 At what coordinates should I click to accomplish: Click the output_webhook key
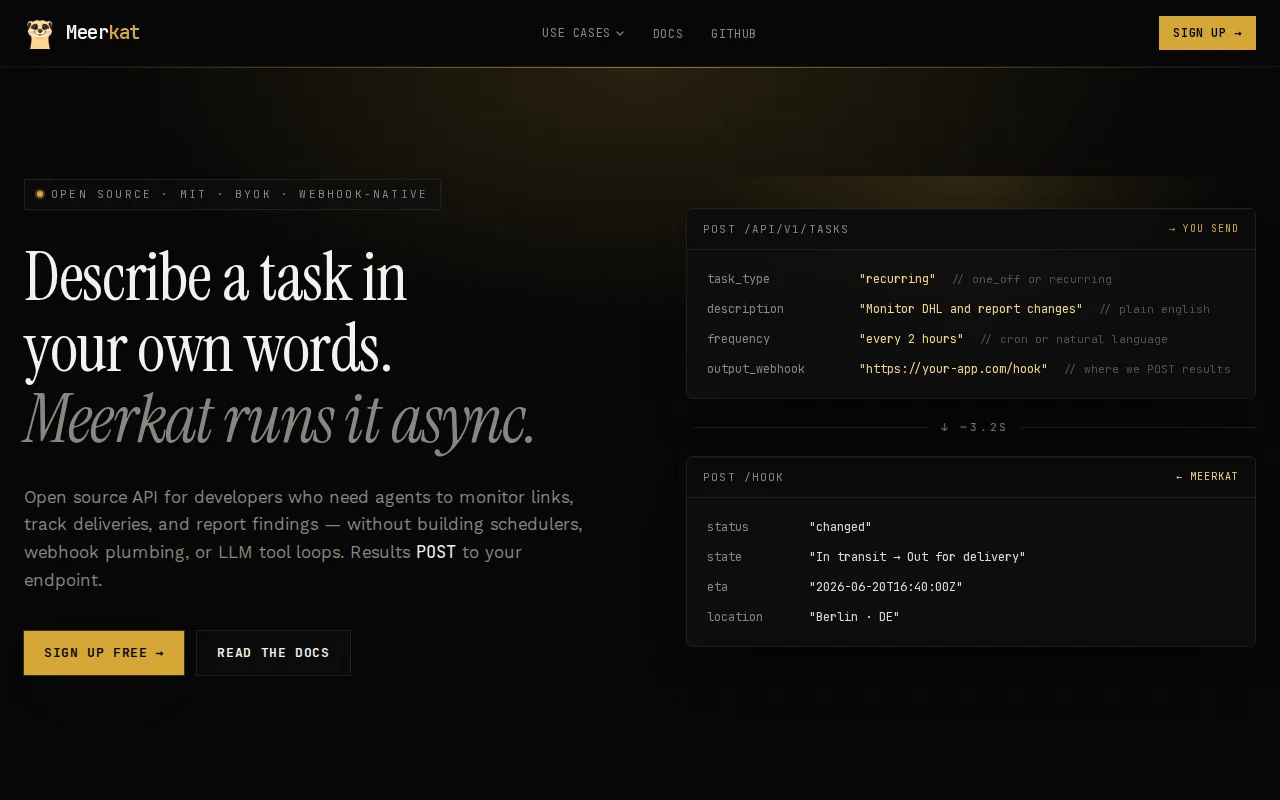pos(756,369)
